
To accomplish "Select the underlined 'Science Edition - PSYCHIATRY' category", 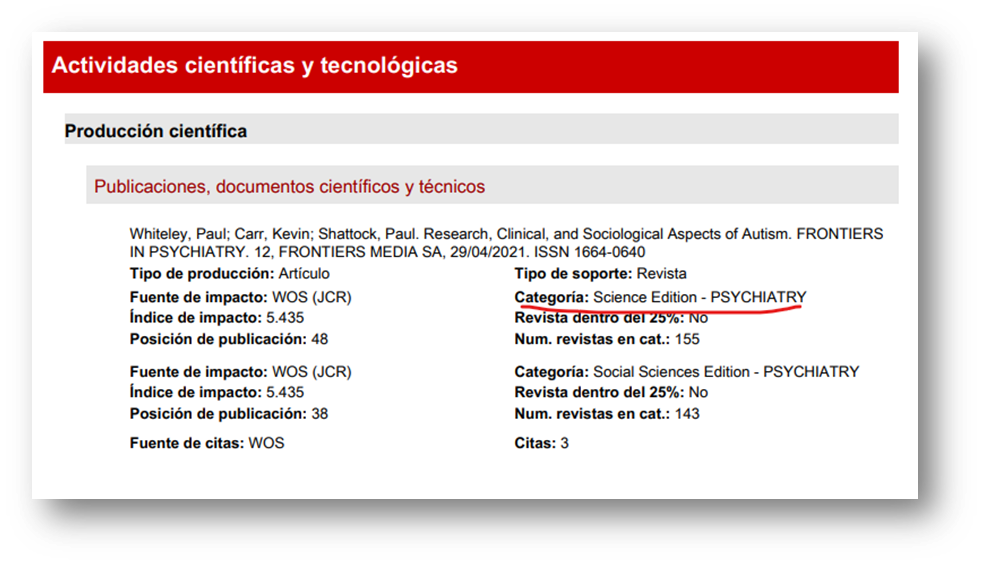I will (x=699, y=297).
